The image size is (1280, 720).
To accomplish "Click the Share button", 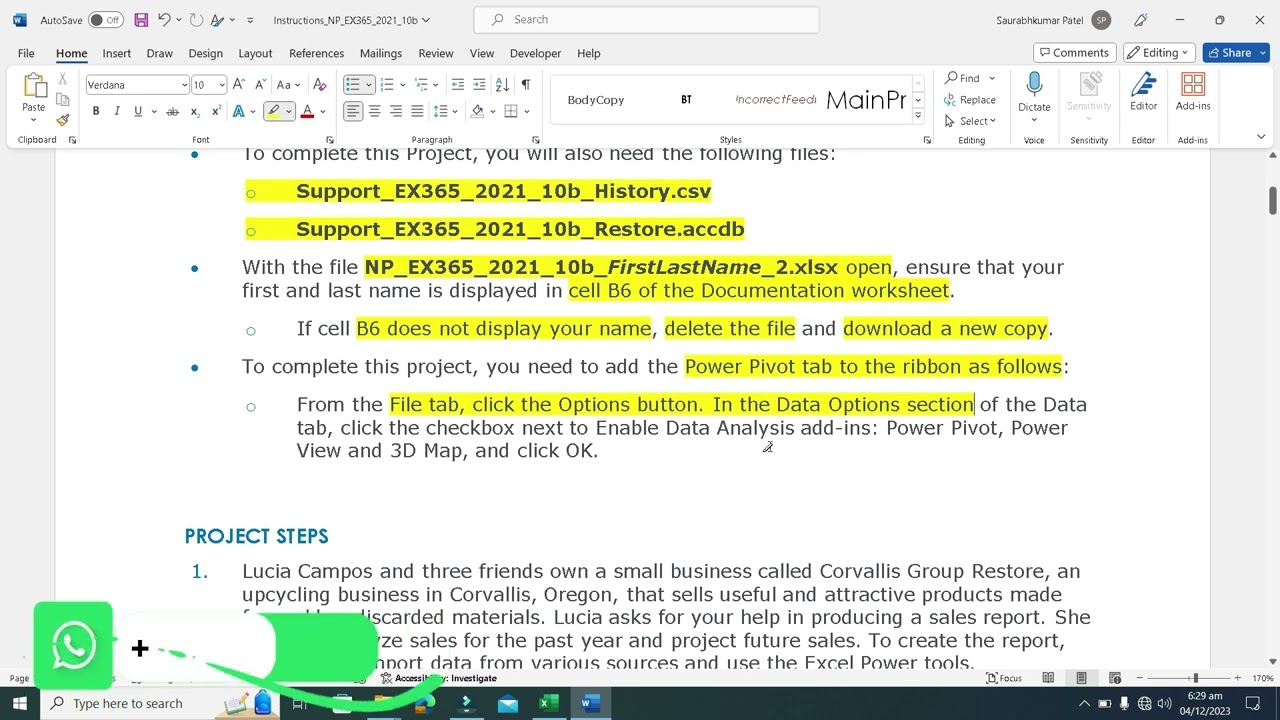I will (1235, 53).
